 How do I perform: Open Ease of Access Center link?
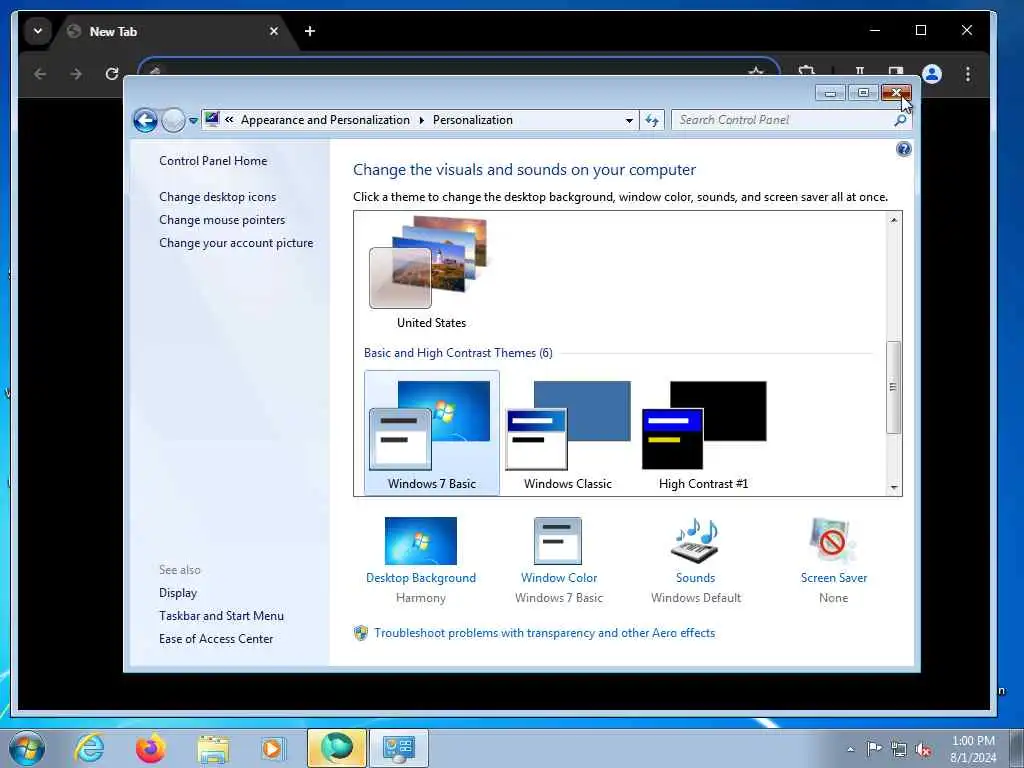216,639
